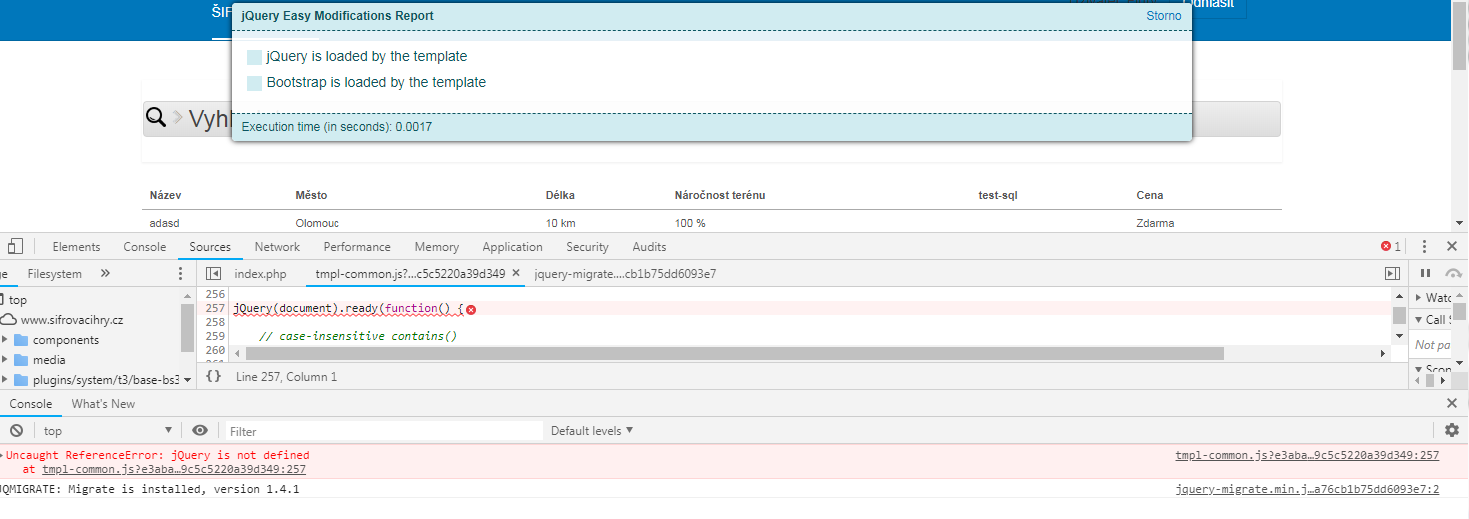Click the Cena column header
Viewport: 1469px width, 519px height.
[1150, 195]
